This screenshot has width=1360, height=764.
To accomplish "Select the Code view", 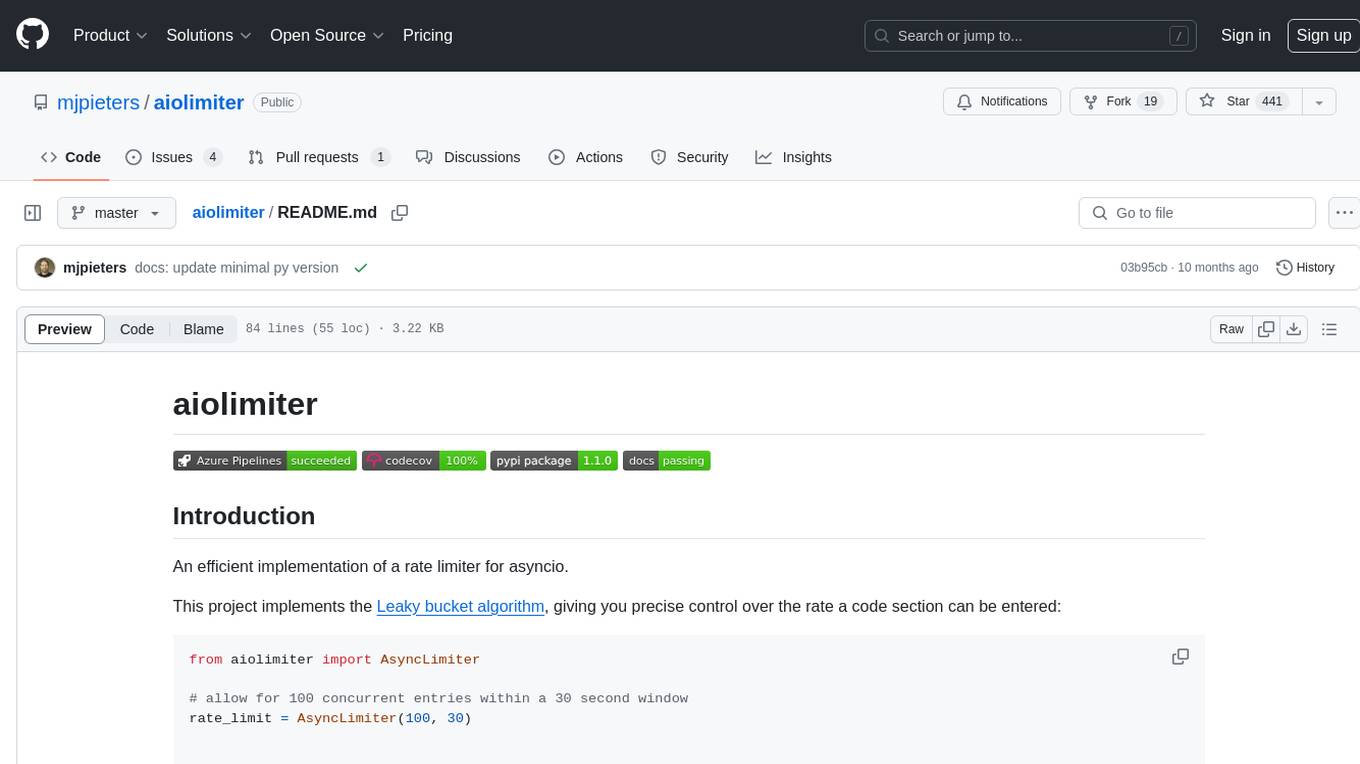I will [137, 329].
